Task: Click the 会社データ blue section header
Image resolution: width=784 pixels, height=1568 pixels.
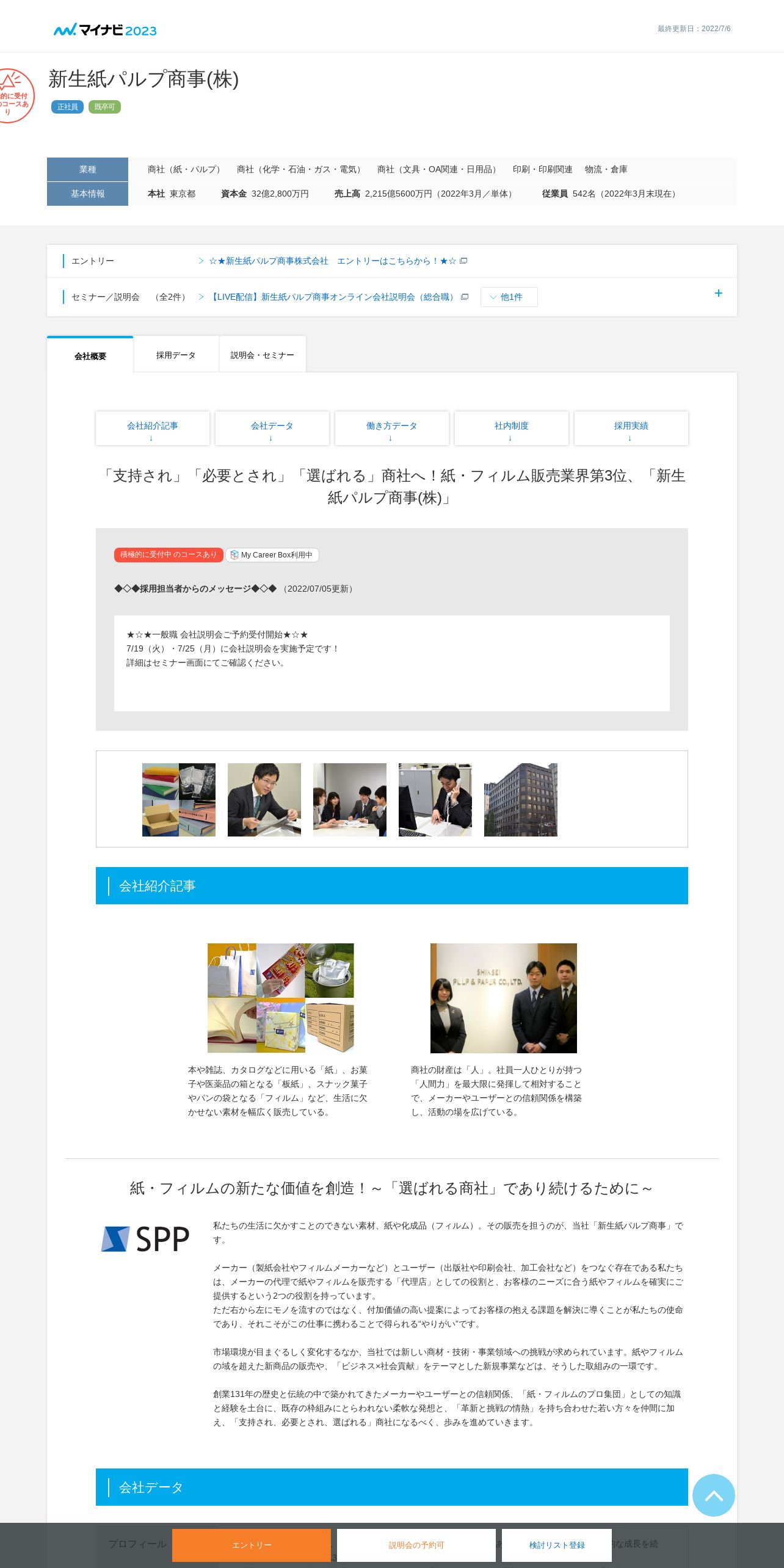Action: 392,1487
